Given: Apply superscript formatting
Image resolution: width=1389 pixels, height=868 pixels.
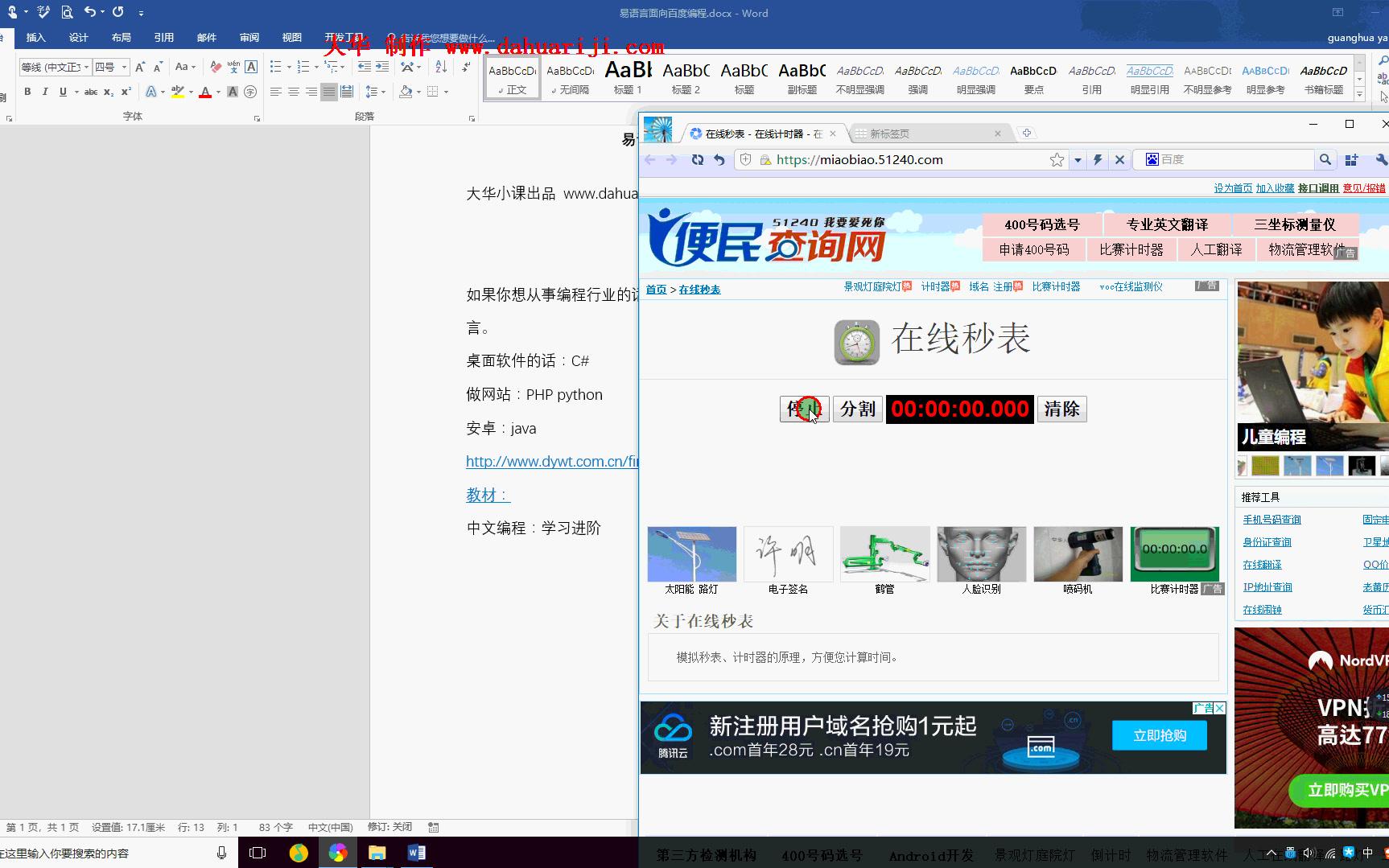Looking at the screenshot, I should tap(126, 92).
